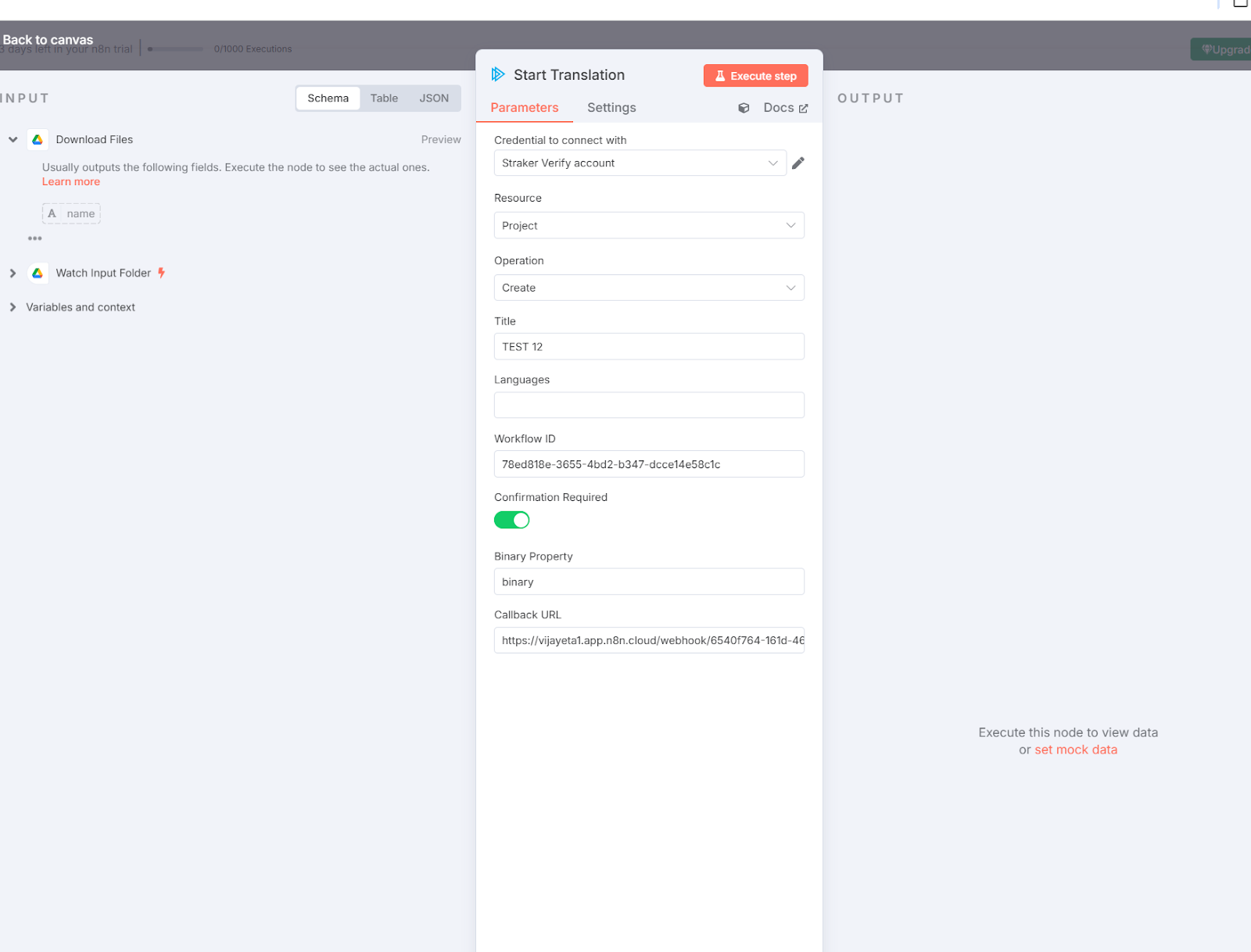Switch to the Settings tab
Screen dimensions: 1251x952
(x=611, y=108)
